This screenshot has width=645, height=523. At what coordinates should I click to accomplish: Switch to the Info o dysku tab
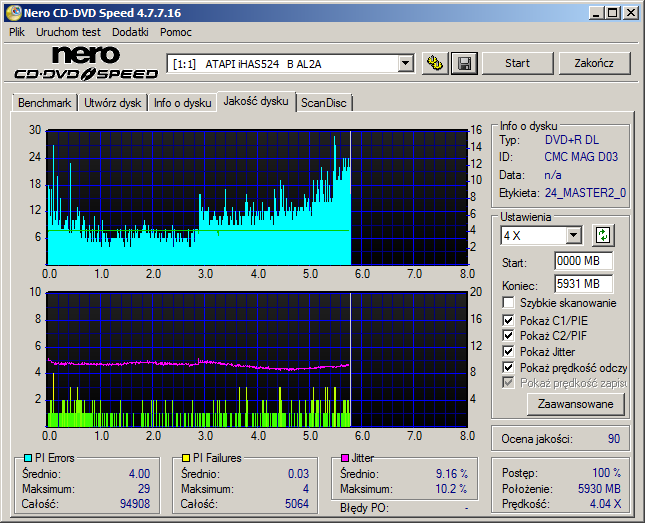pyautogui.click(x=183, y=103)
